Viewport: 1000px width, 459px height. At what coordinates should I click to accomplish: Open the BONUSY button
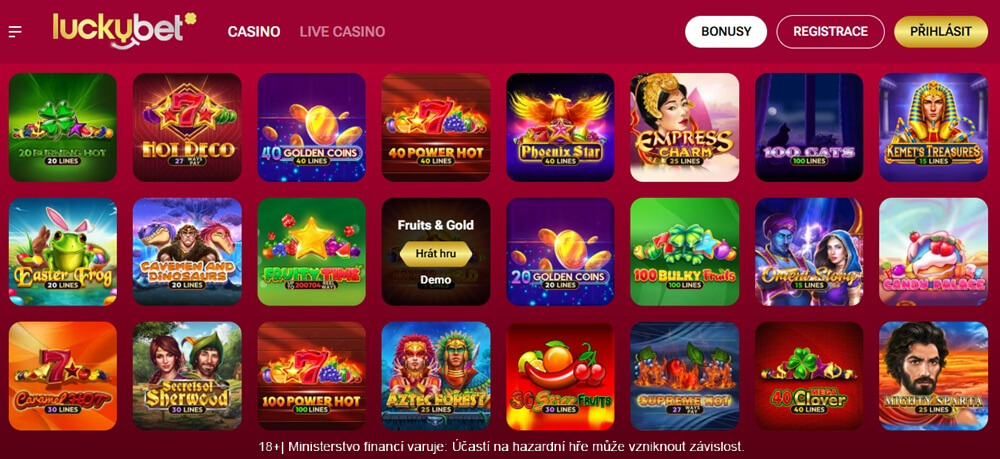[x=726, y=32]
